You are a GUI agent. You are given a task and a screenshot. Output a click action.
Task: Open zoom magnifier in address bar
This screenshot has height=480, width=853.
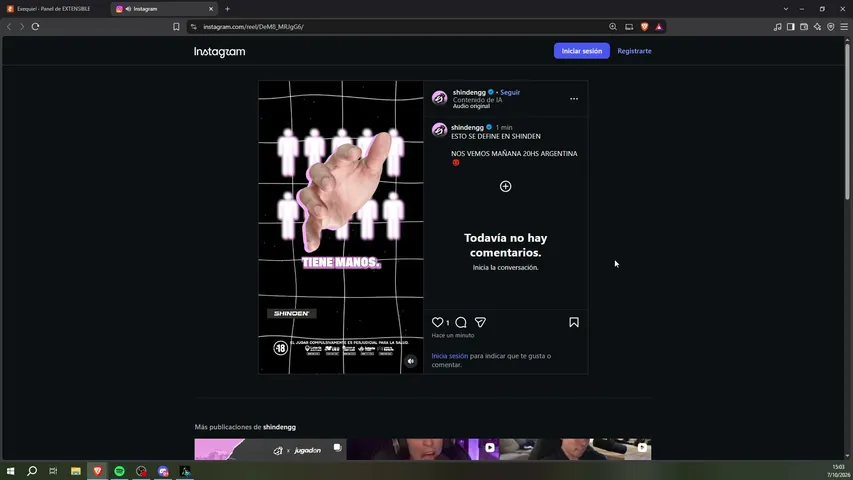coord(613,26)
